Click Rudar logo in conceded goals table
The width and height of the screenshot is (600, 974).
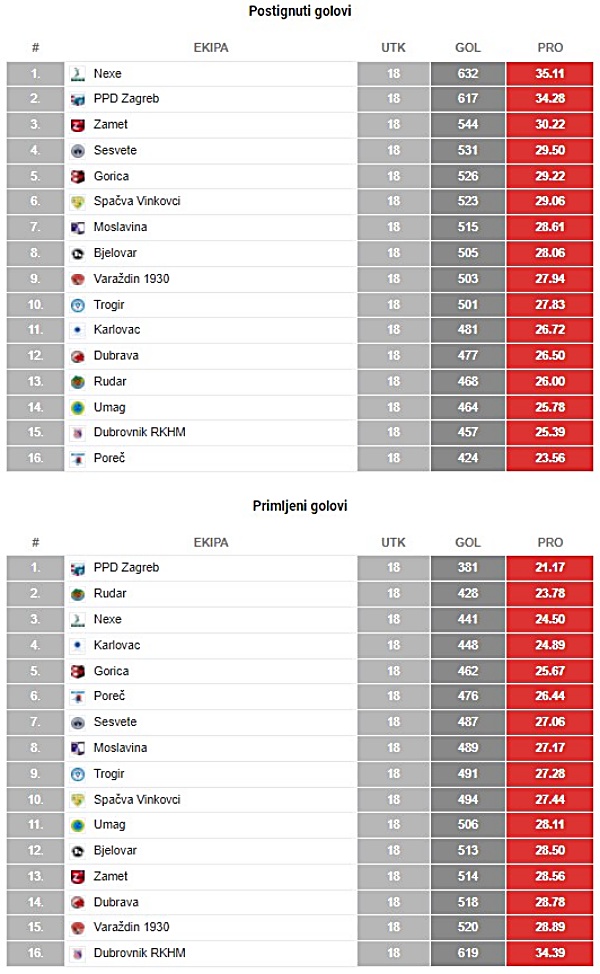tap(78, 594)
